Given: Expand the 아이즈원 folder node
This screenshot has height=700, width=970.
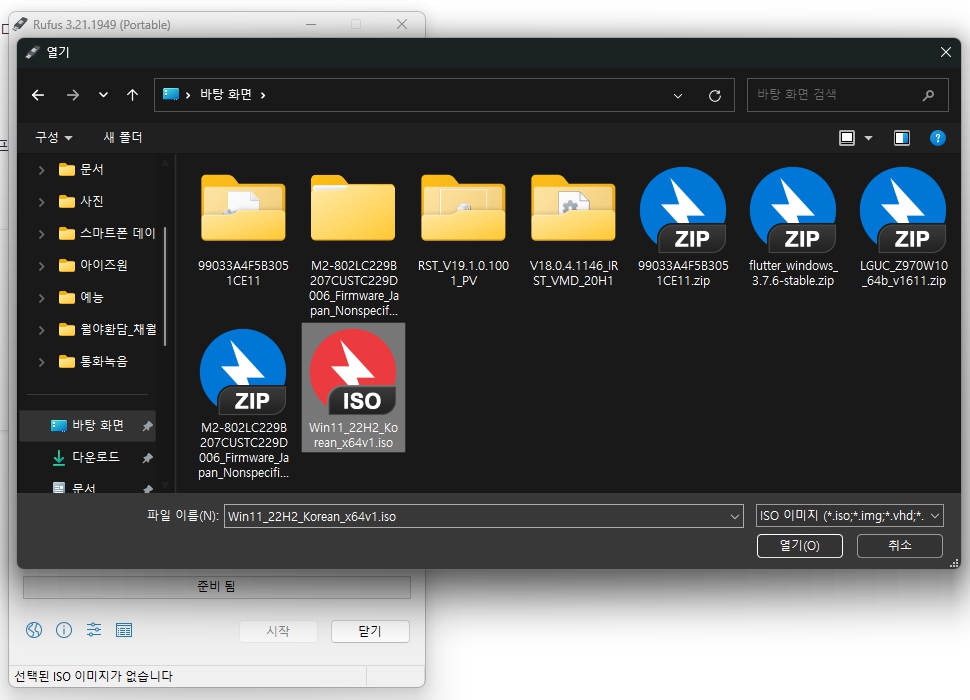Looking at the screenshot, I should pyautogui.click(x=41, y=266).
